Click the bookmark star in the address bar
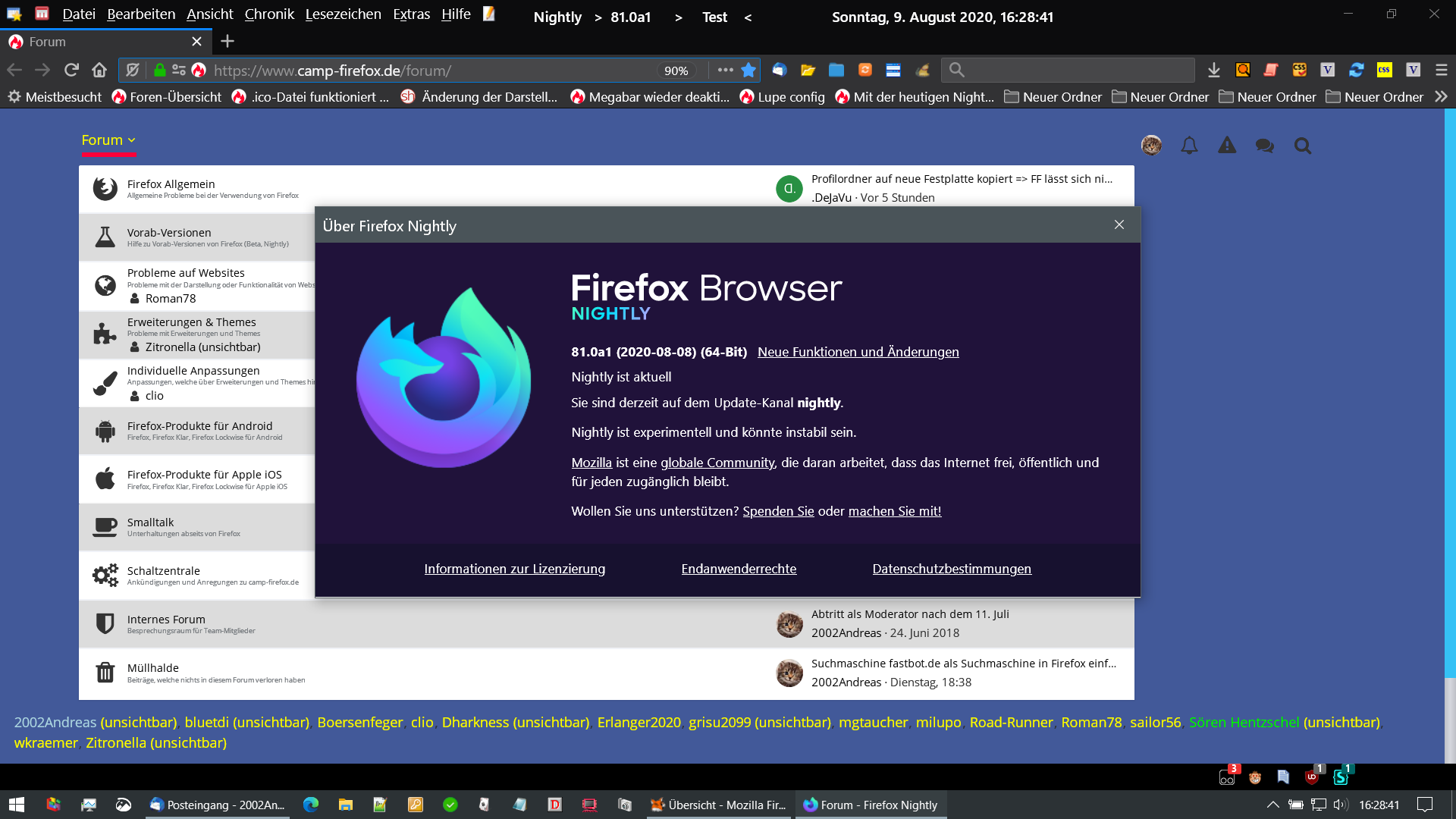 pos(748,71)
